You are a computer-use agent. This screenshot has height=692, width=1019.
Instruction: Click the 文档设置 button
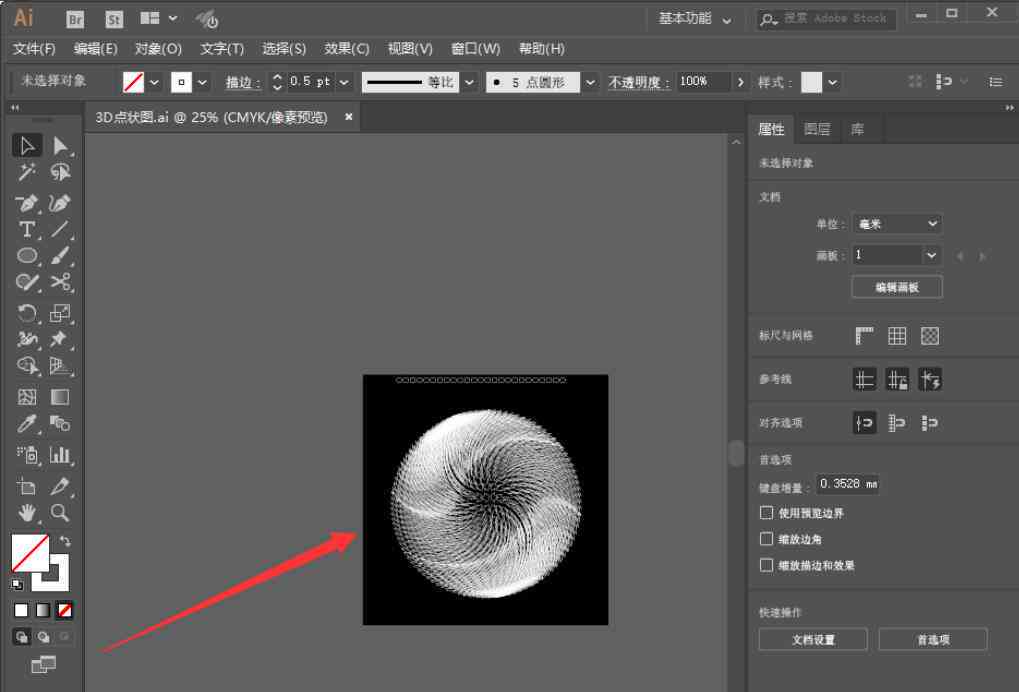tap(813, 639)
